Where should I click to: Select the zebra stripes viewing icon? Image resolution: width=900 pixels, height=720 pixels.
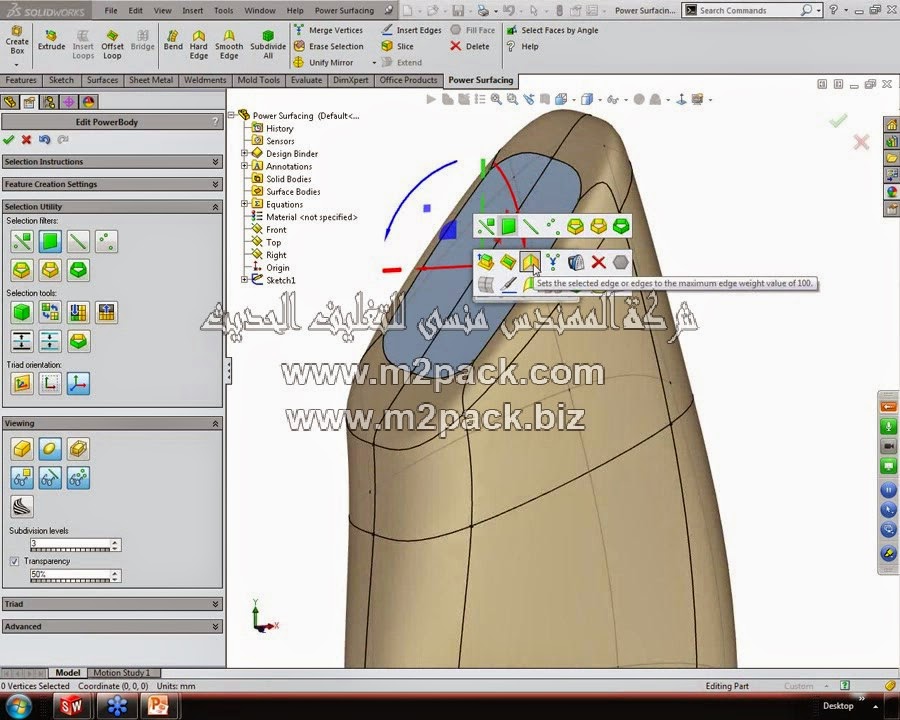tap(22, 506)
